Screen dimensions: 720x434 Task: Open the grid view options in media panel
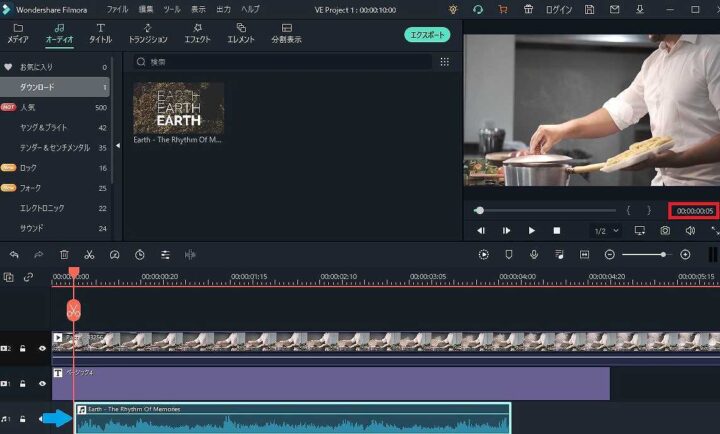tap(445, 62)
